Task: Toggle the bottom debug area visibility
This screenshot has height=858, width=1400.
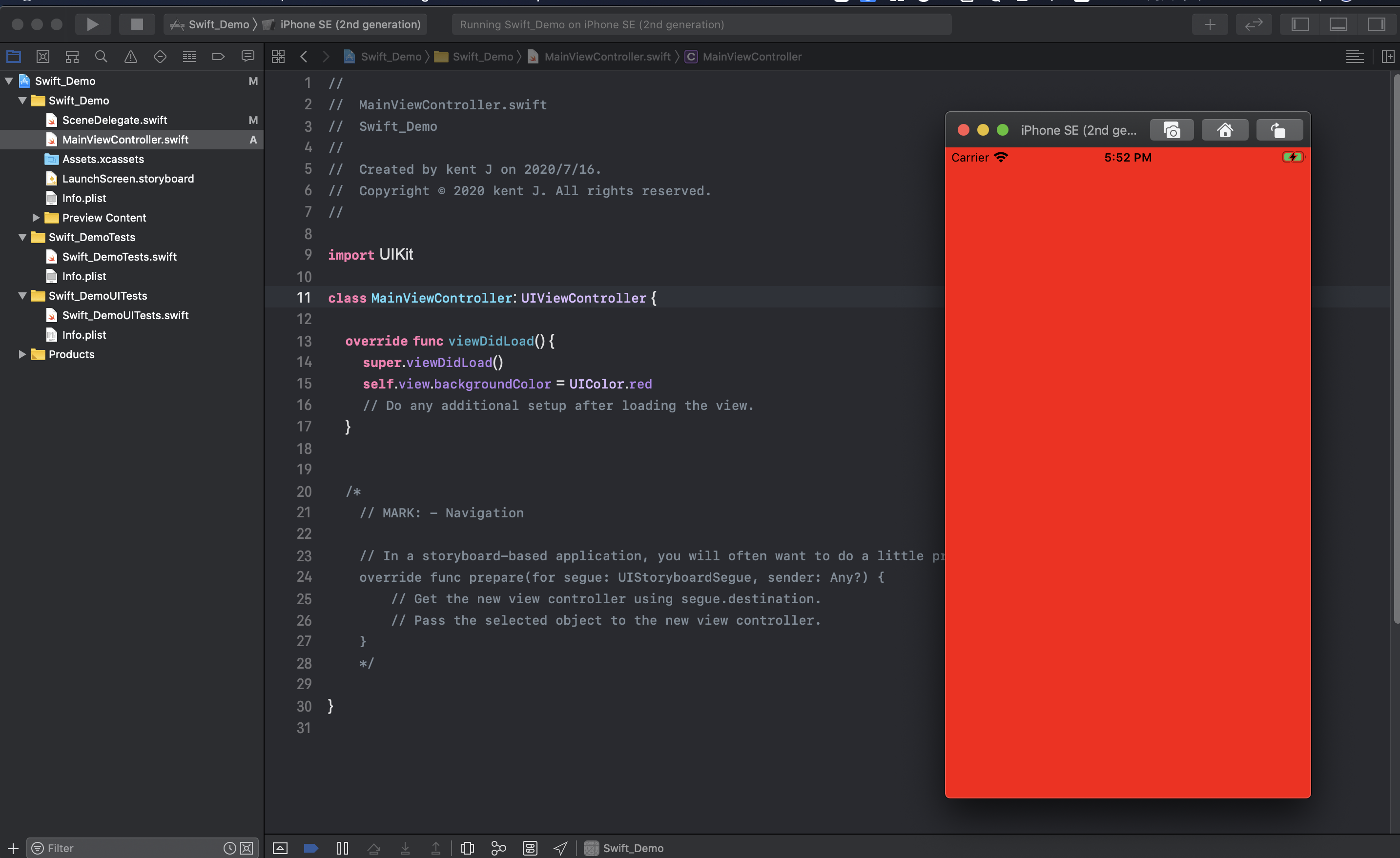Action: click(1338, 24)
